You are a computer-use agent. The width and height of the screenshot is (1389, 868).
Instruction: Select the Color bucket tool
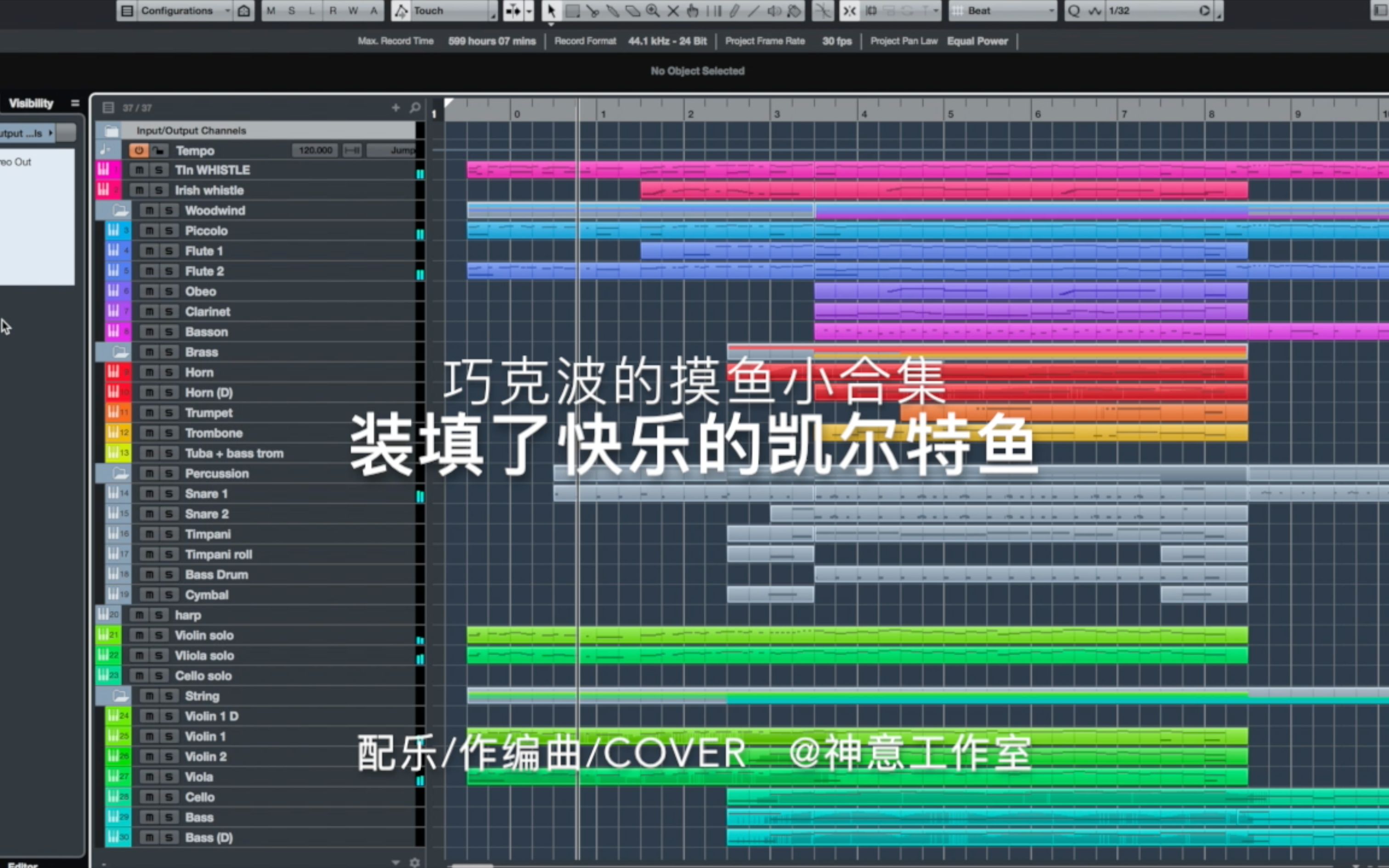pyautogui.click(x=794, y=10)
